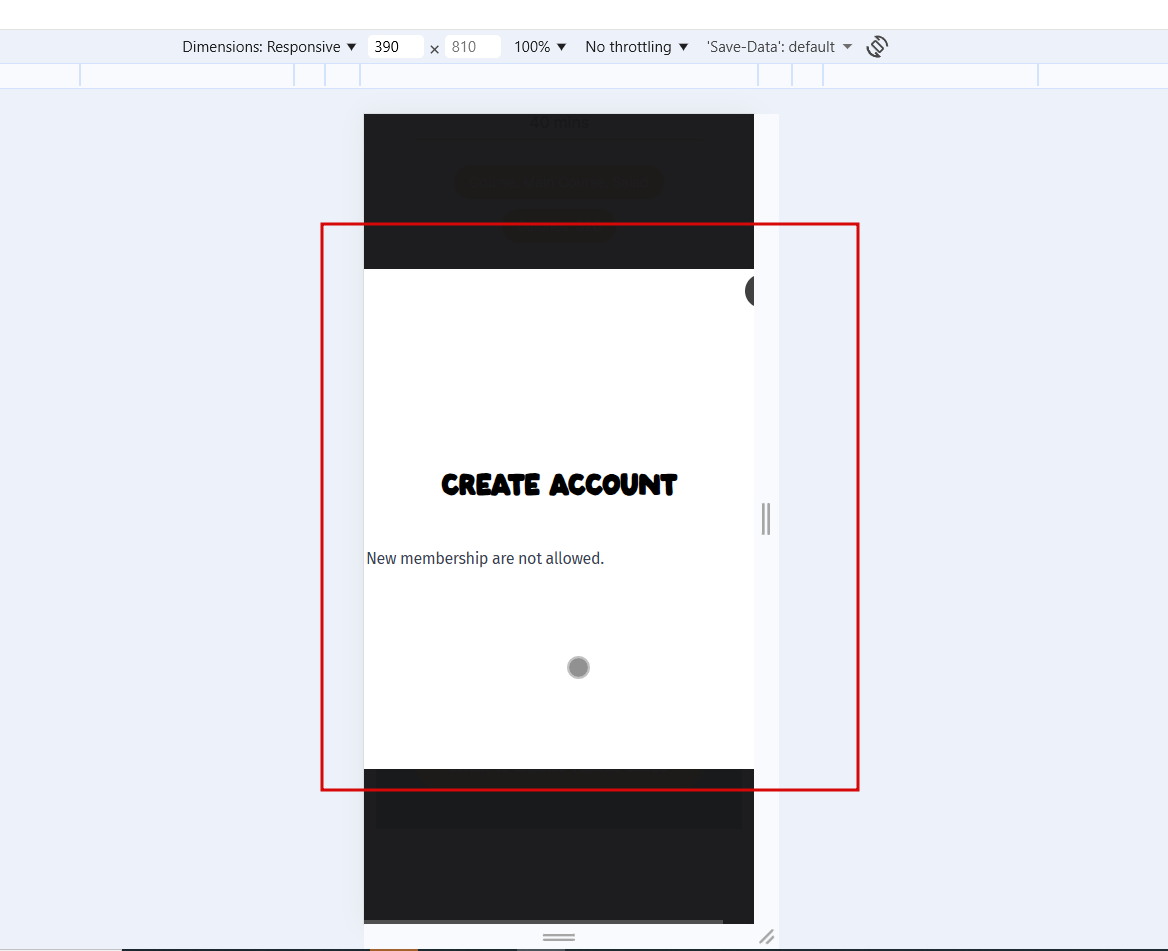The image size is (1168, 951).
Task: Click the corner diagonal resize handle
Action: point(766,937)
